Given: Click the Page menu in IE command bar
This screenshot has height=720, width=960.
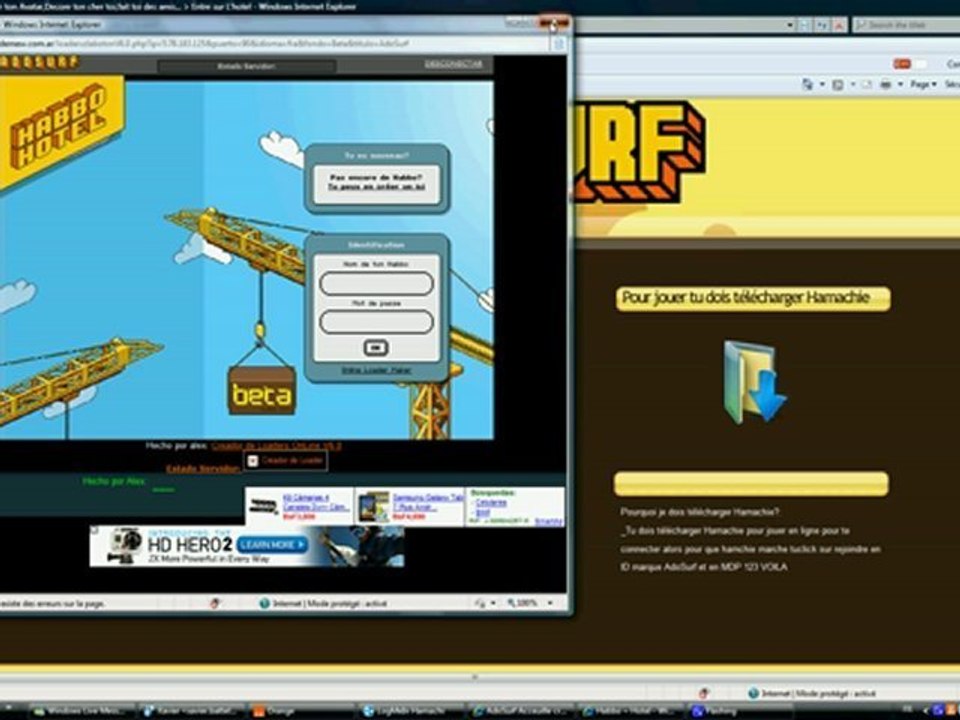Looking at the screenshot, I should click(923, 84).
